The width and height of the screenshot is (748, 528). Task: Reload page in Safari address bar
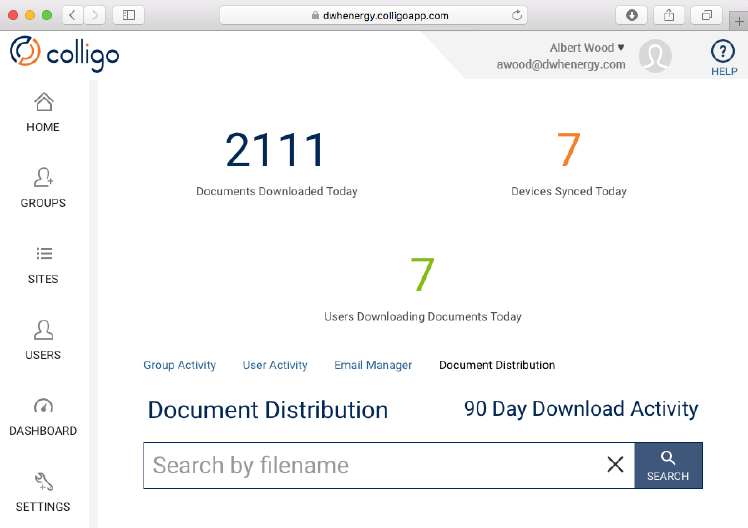[517, 15]
